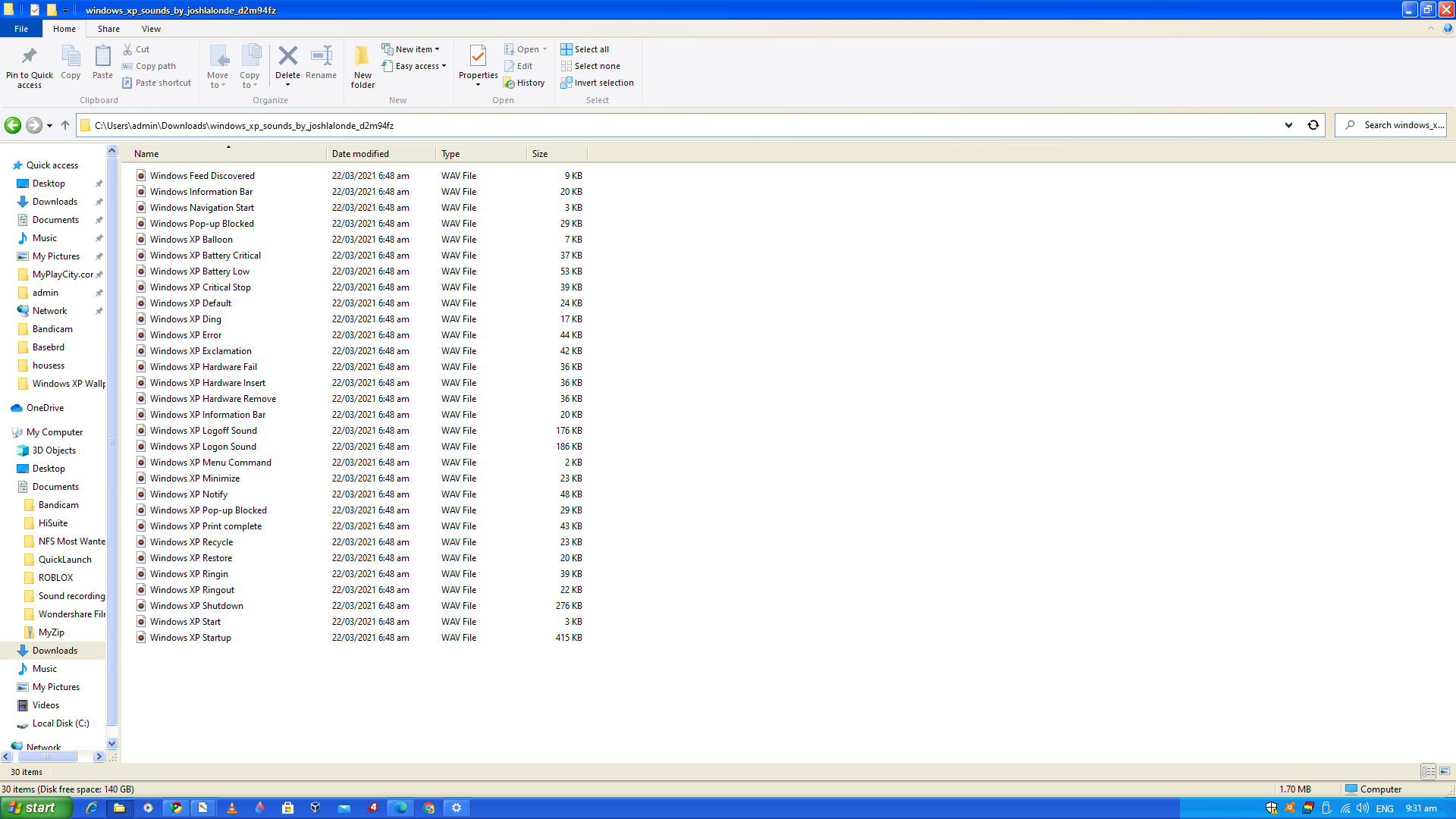Select Windows Feed Discovered file
The width and height of the screenshot is (1456, 819).
[202, 176]
